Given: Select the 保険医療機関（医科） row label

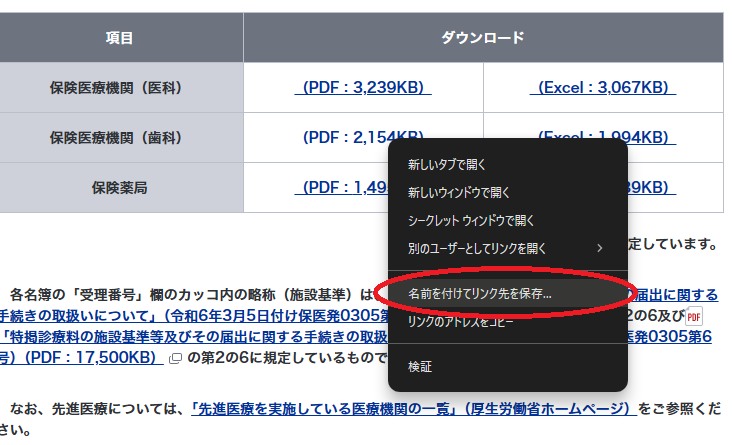Looking at the screenshot, I should (x=120, y=88).
